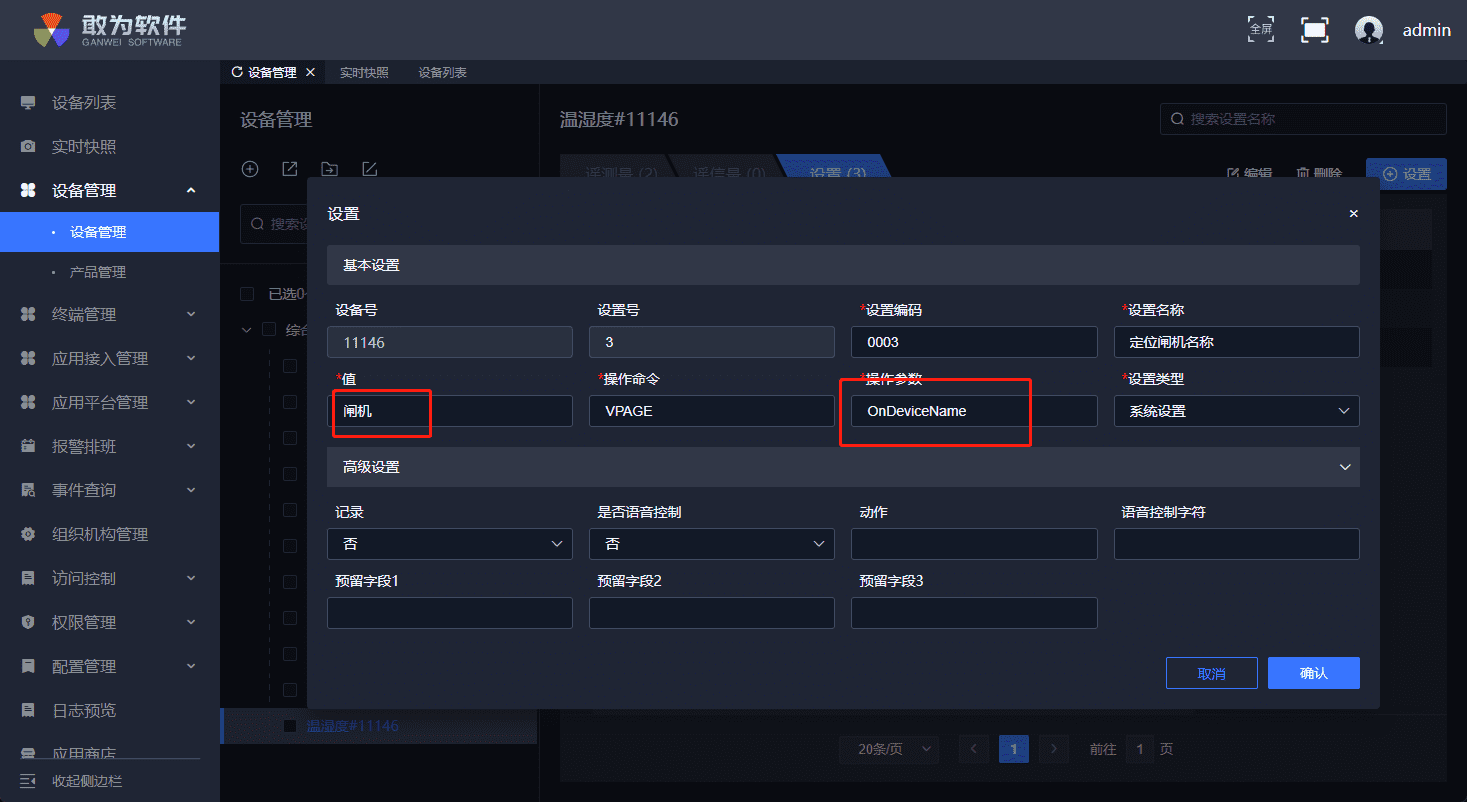
Task: Select 温湿度#11146 in the device tree
Action: click(352, 726)
